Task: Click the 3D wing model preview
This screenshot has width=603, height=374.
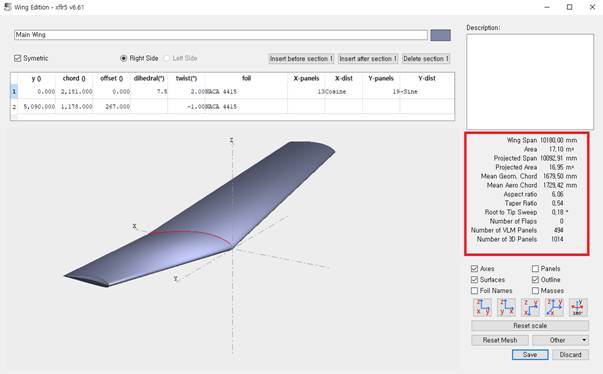Action: click(200, 215)
